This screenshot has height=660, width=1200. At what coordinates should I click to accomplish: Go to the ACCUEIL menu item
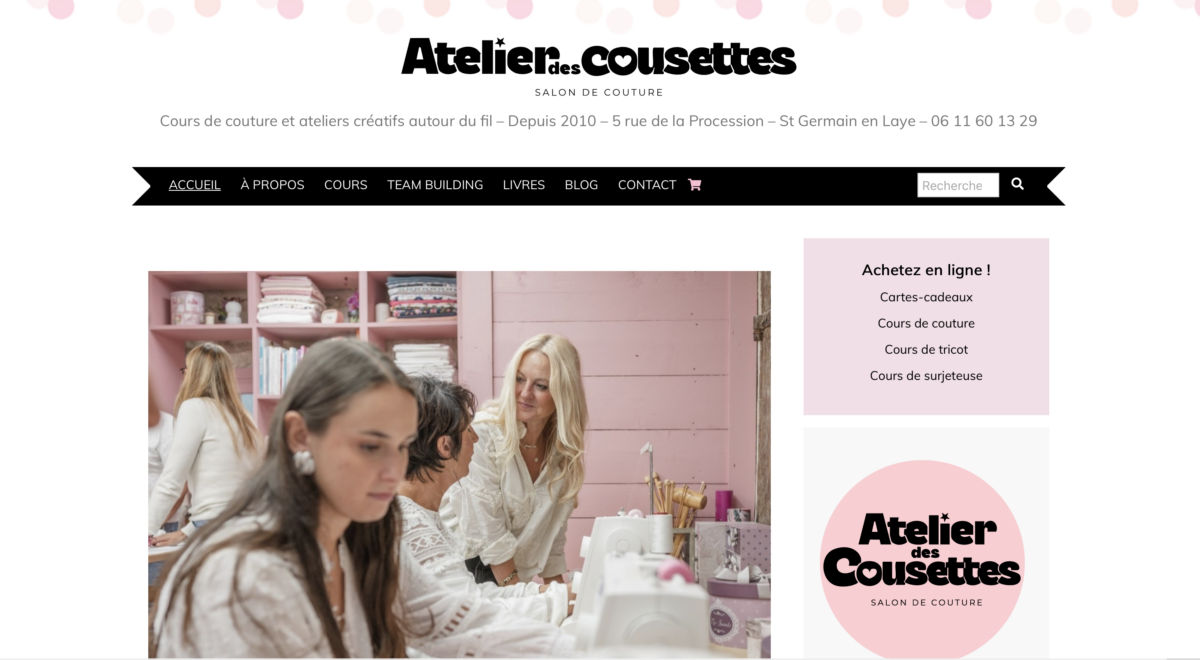195,185
